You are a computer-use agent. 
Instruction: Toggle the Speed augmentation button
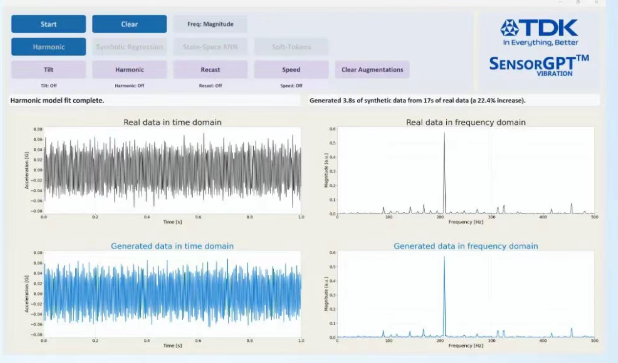tap(291, 70)
